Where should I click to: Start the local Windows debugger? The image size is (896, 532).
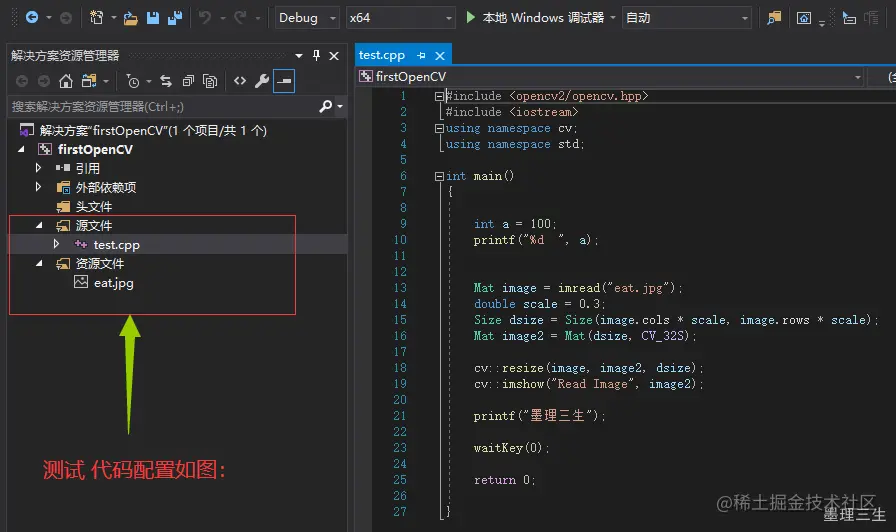536,18
